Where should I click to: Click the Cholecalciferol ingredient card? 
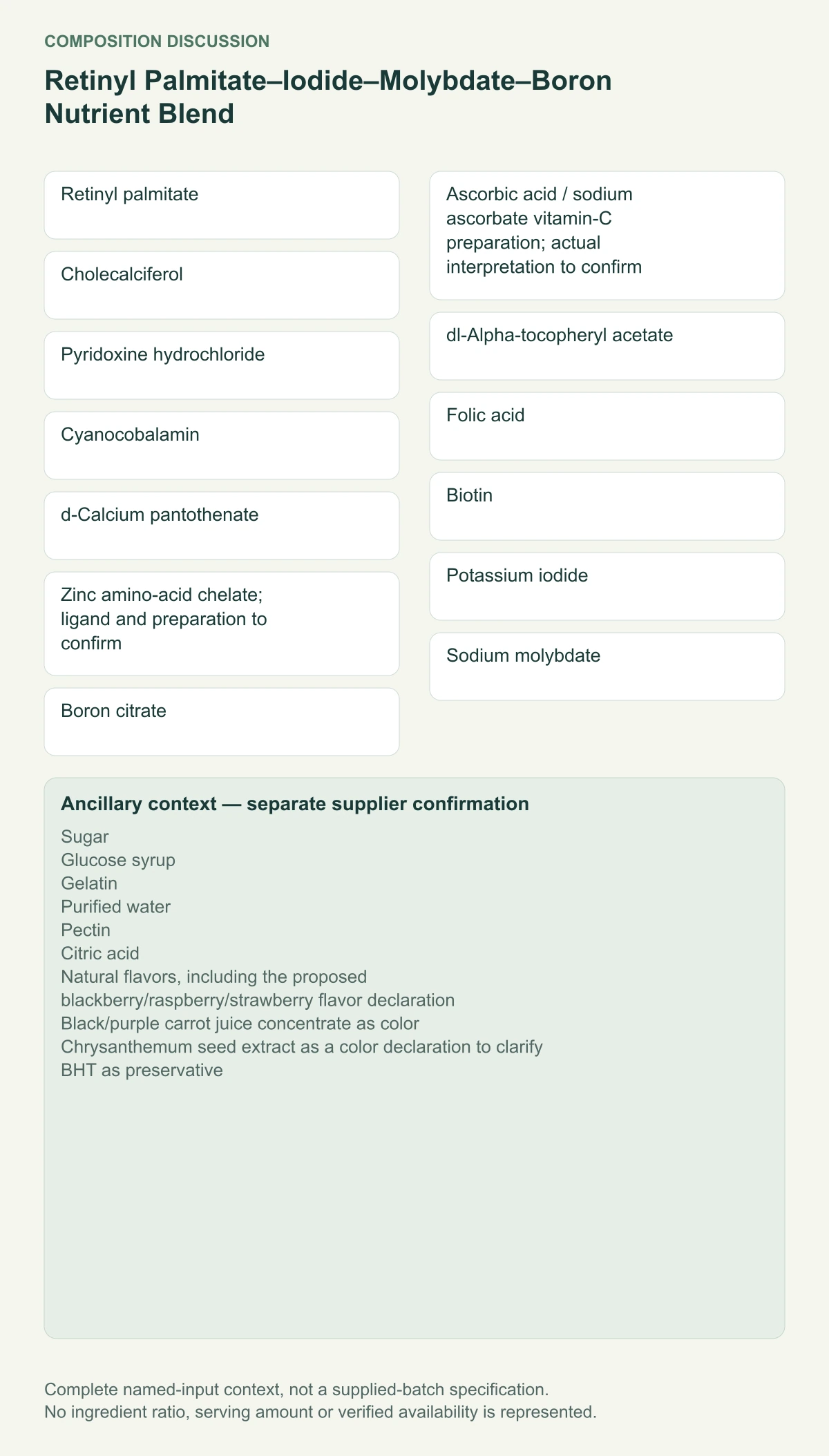tap(222, 285)
